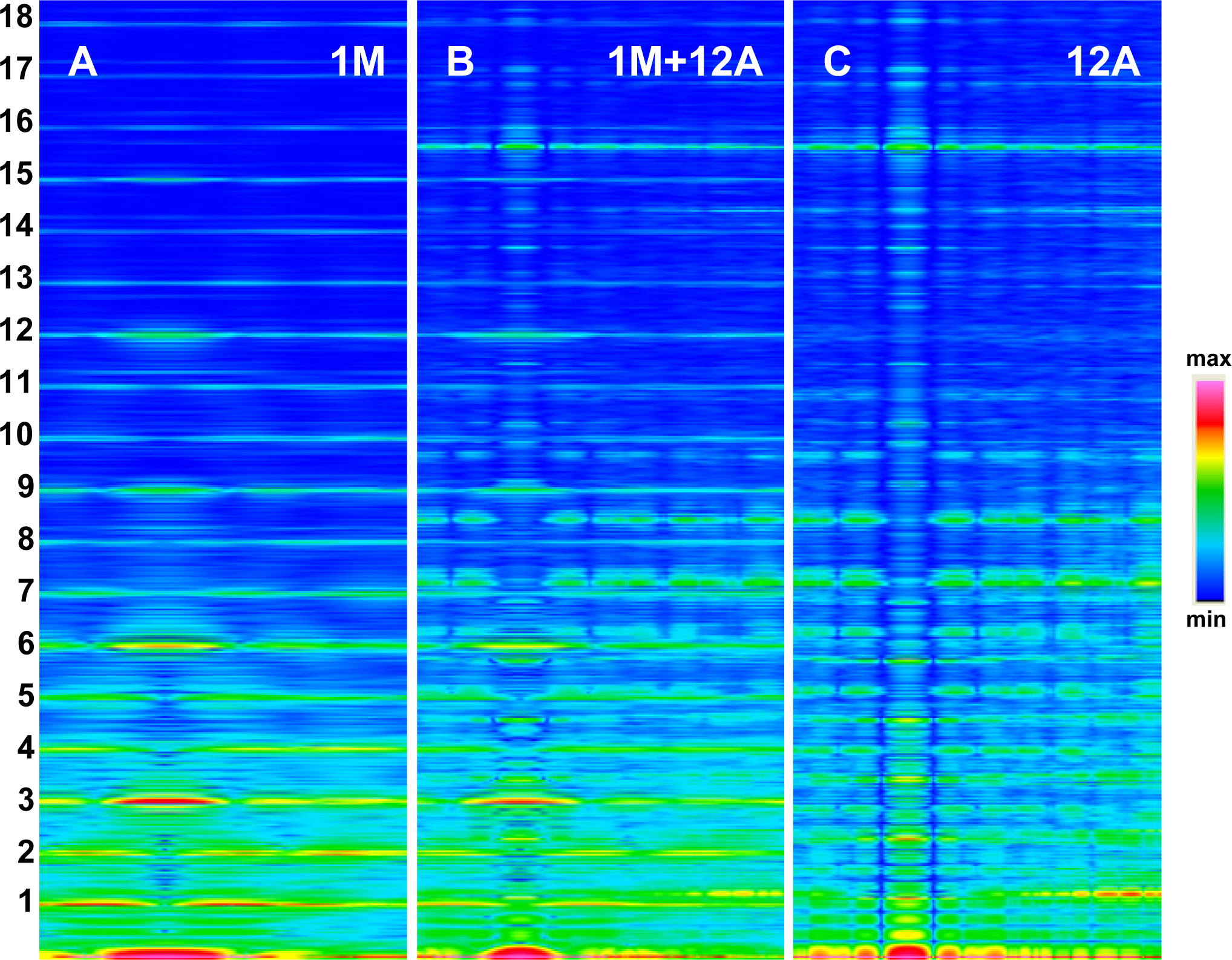
Task: Click the panel letter C label
Action: (x=837, y=62)
